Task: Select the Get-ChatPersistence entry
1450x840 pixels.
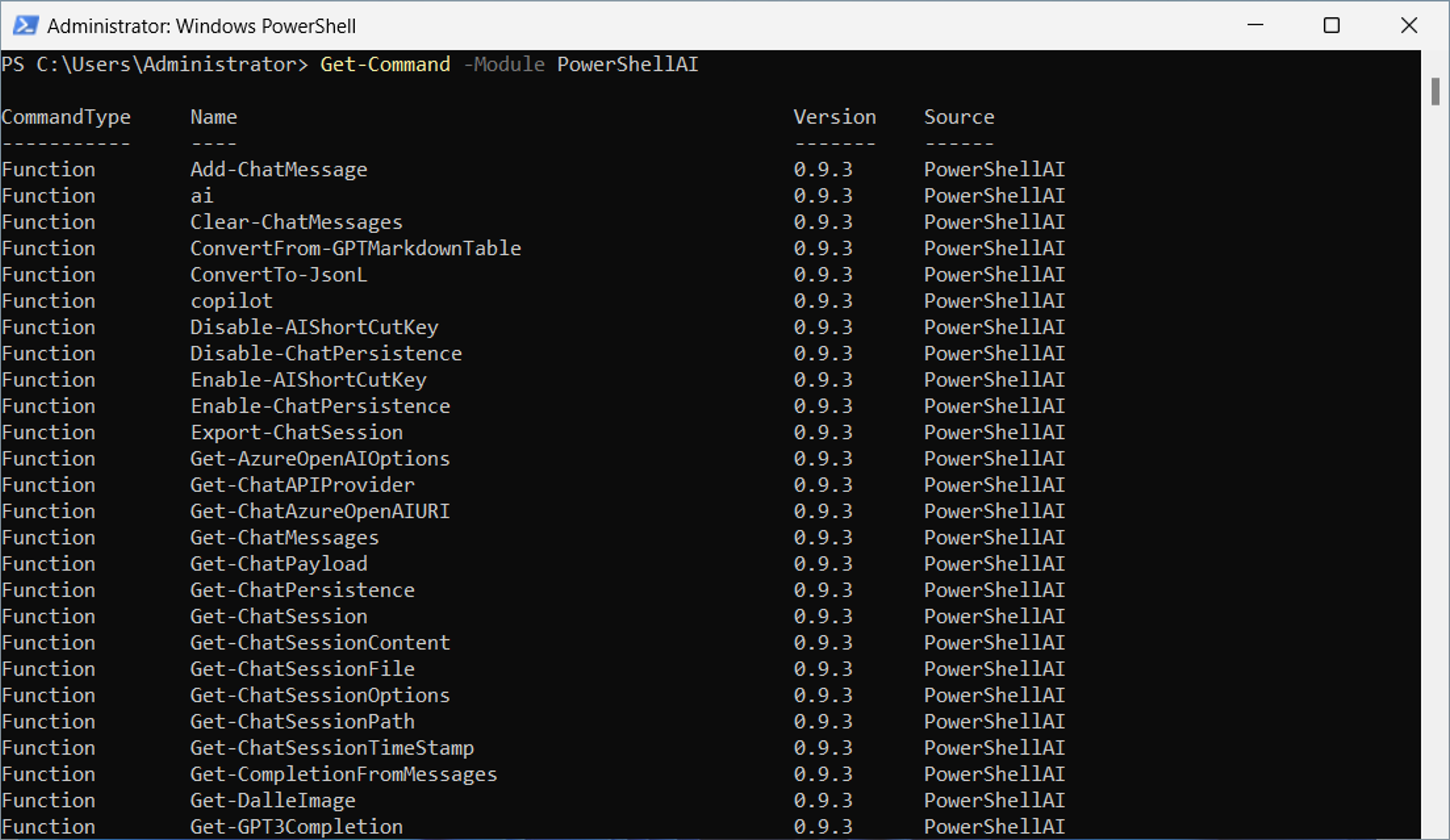Action: click(x=302, y=590)
